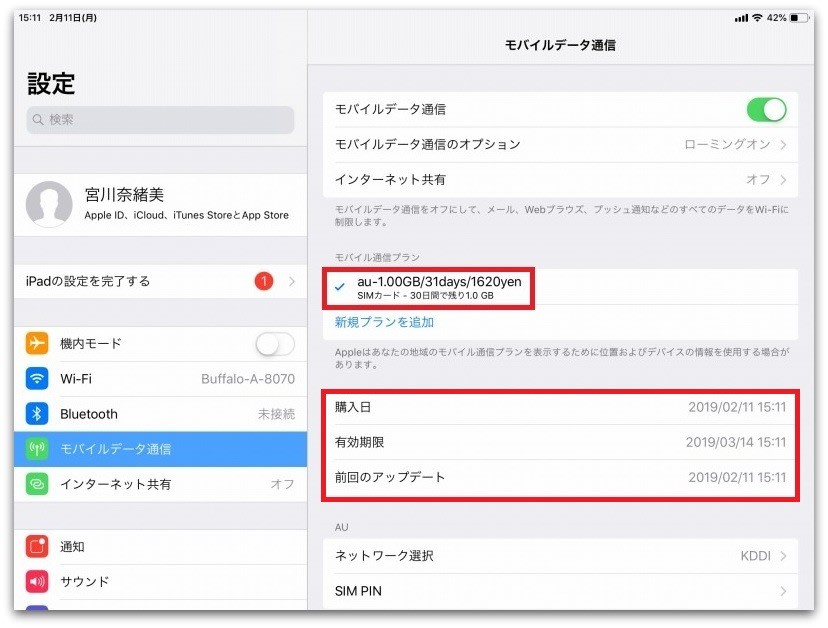
Task: Tap the 新規プランを追加 link
Action: [384, 322]
